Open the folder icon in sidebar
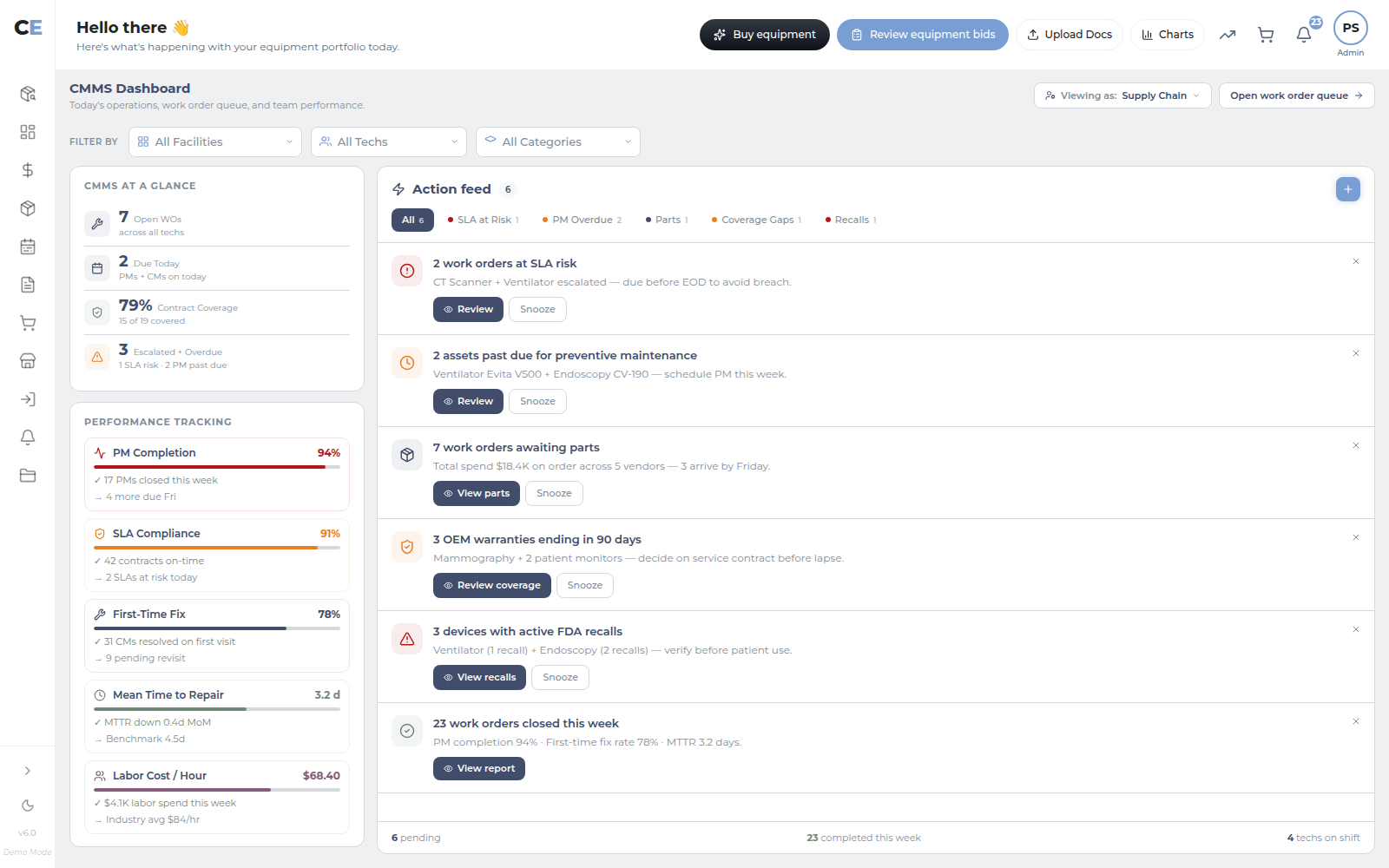 point(28,476)
